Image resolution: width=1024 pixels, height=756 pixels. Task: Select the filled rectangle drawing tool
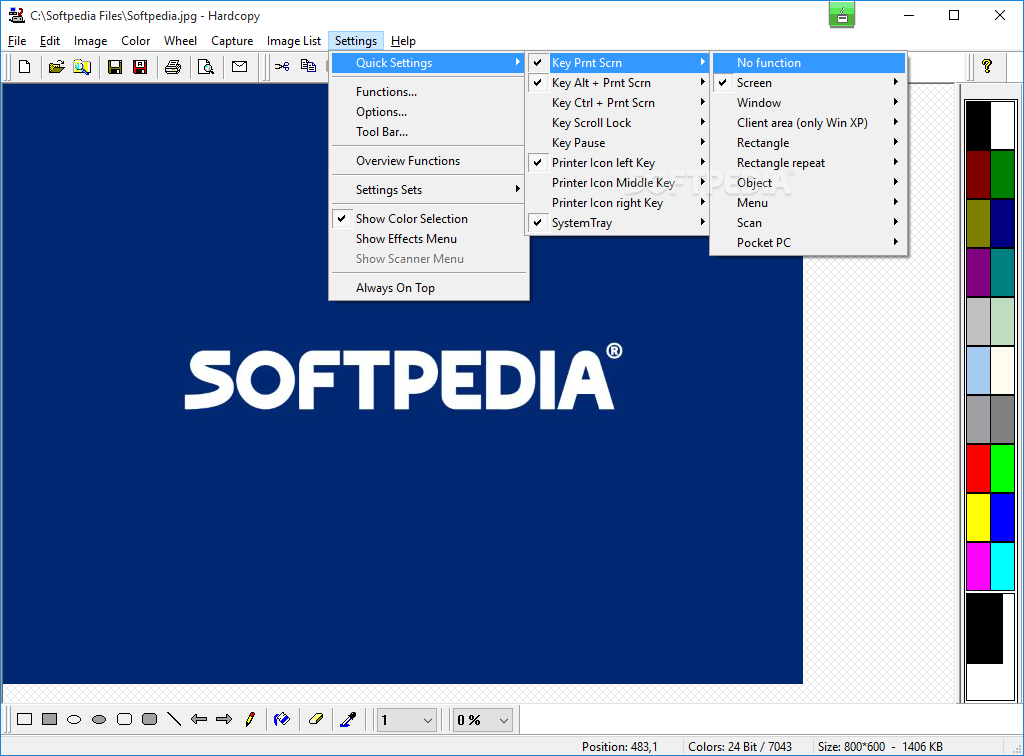pyautogui.click(x=50, y=719)
